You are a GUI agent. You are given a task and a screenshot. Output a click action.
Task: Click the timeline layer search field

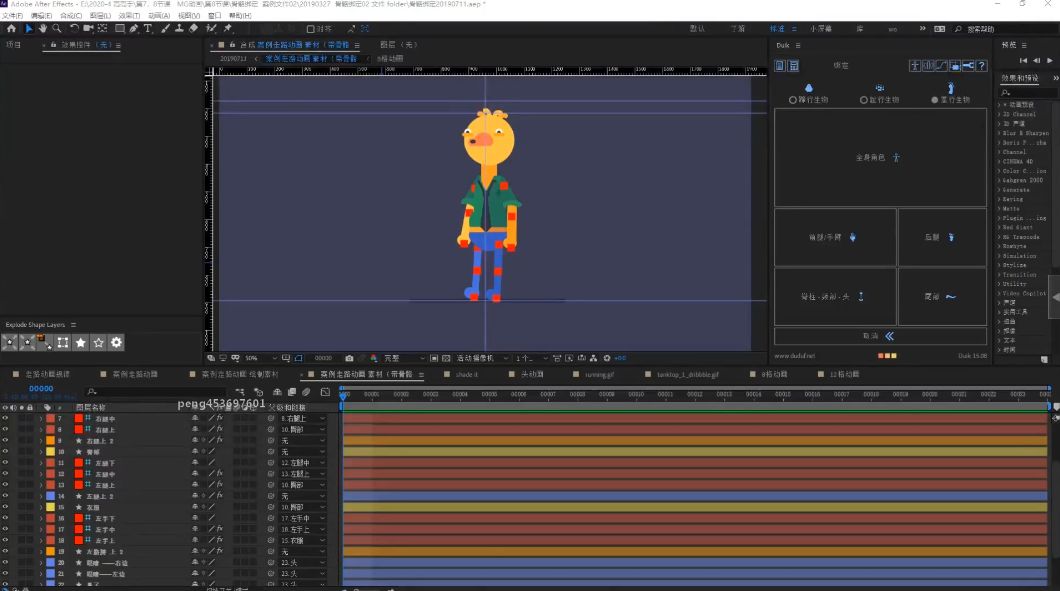[x=160, y=392]
